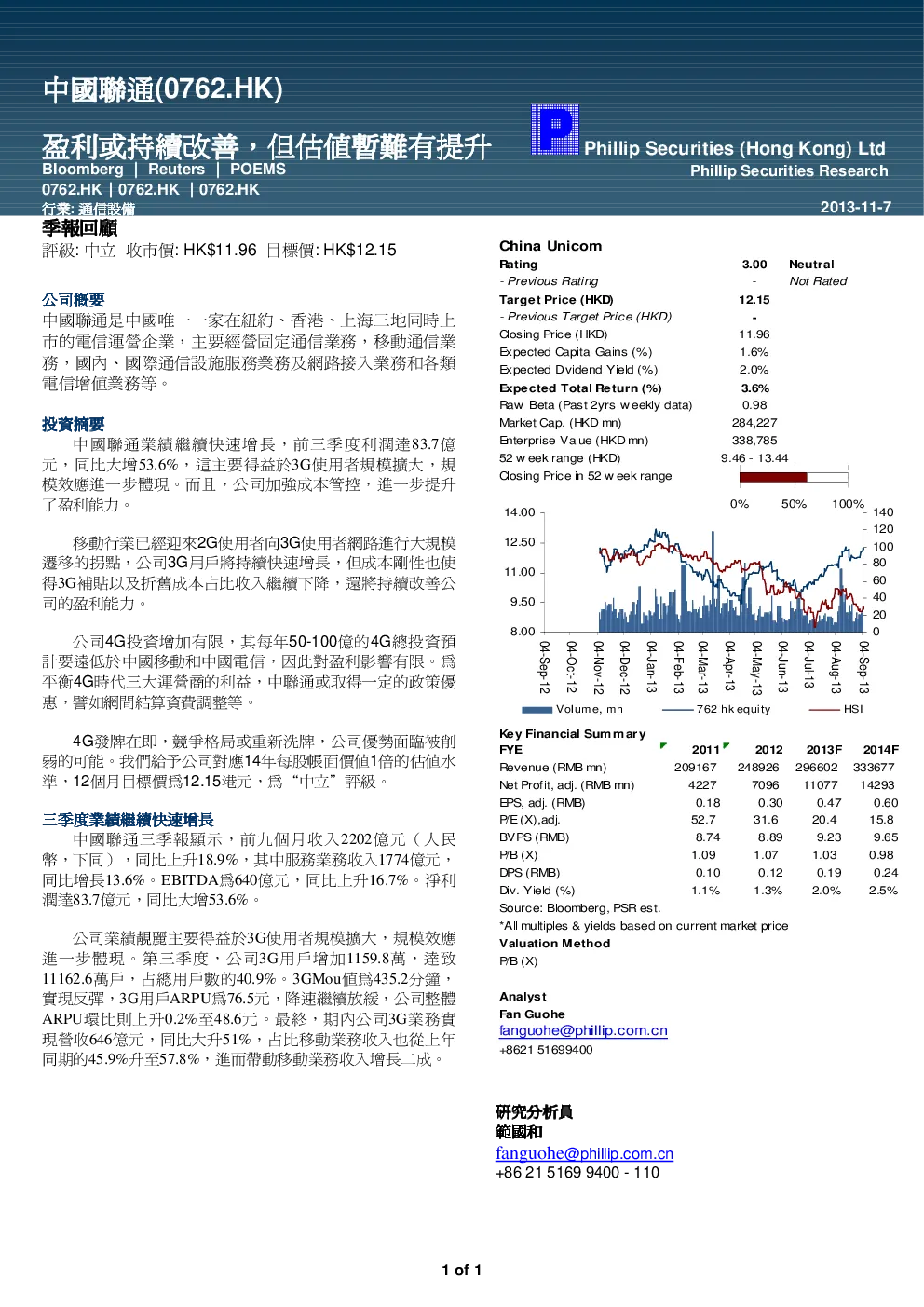Click the 公司概要 section heading
Screen dimensions: 924x1307
[74, 300]
